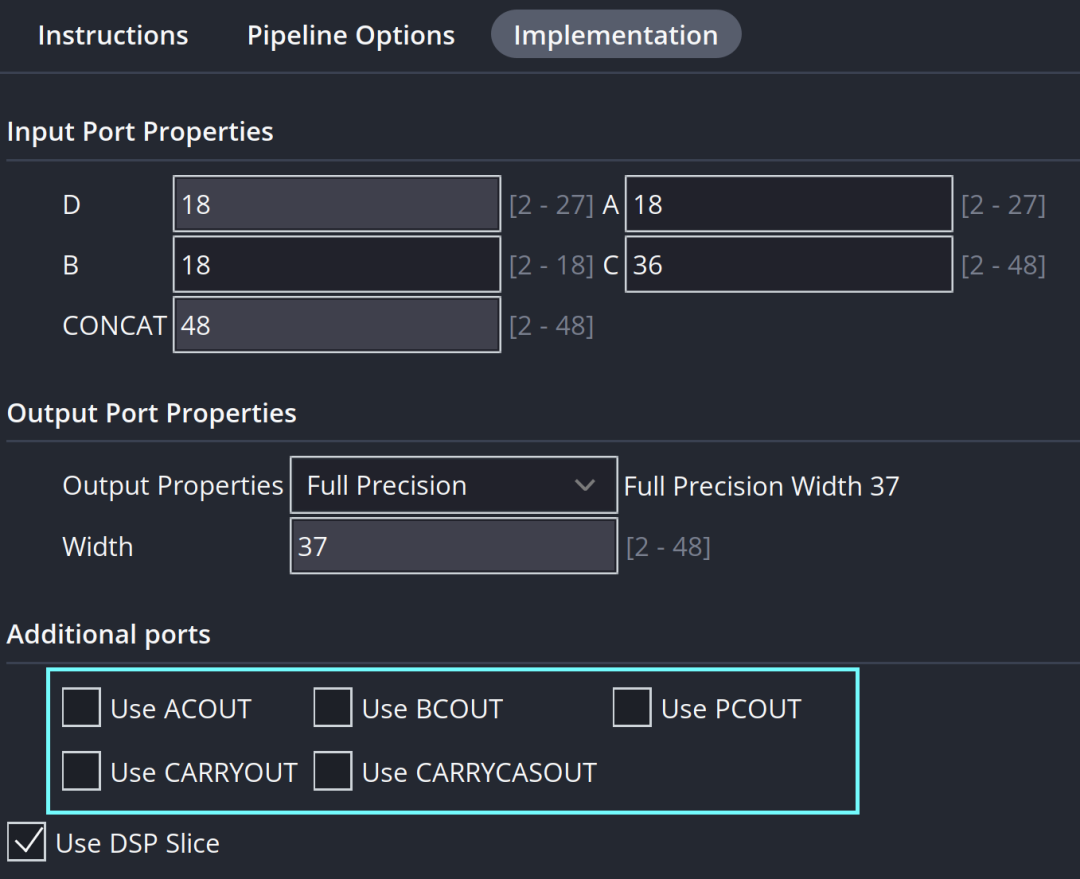
Task: Click the Input Port Properties heading
Action: [140, 132]
